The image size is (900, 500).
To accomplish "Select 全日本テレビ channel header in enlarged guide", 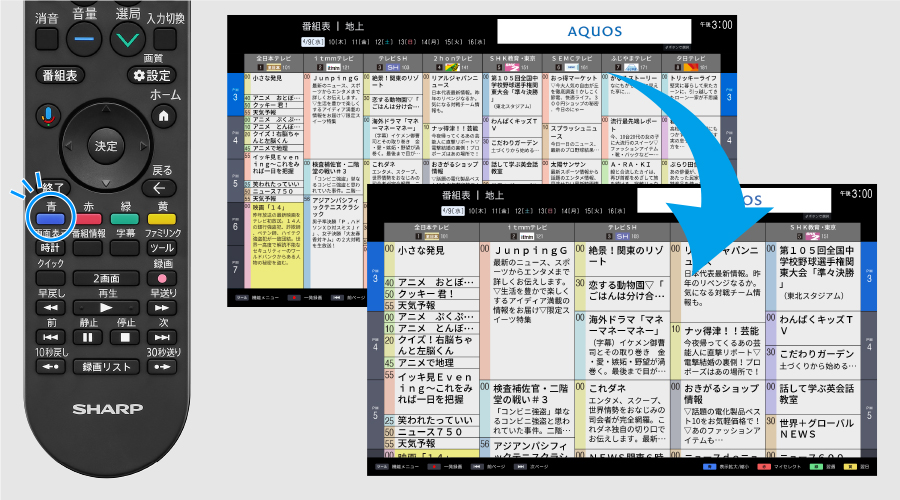I will (432, 232).
